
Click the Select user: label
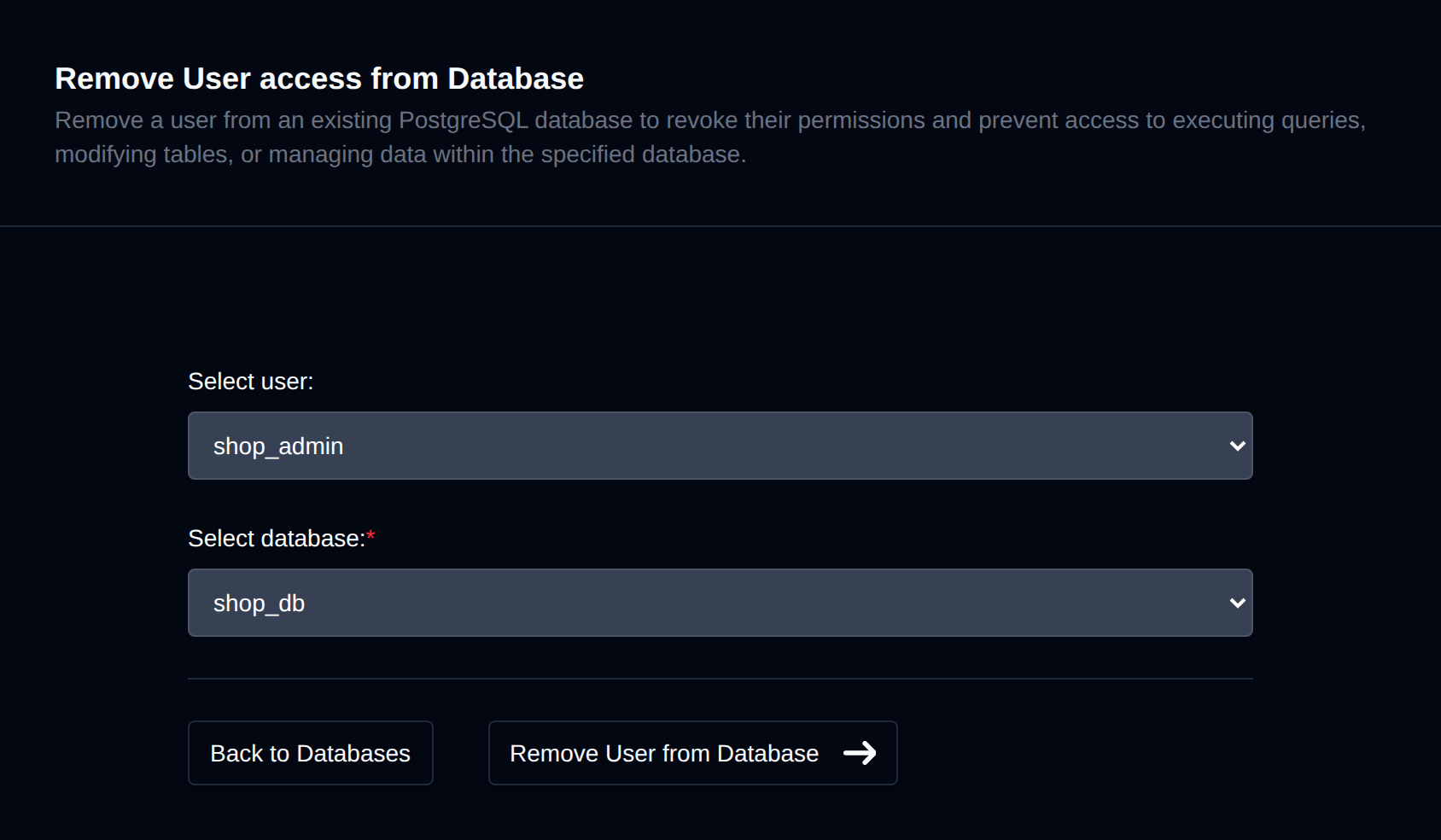(251, 382)
